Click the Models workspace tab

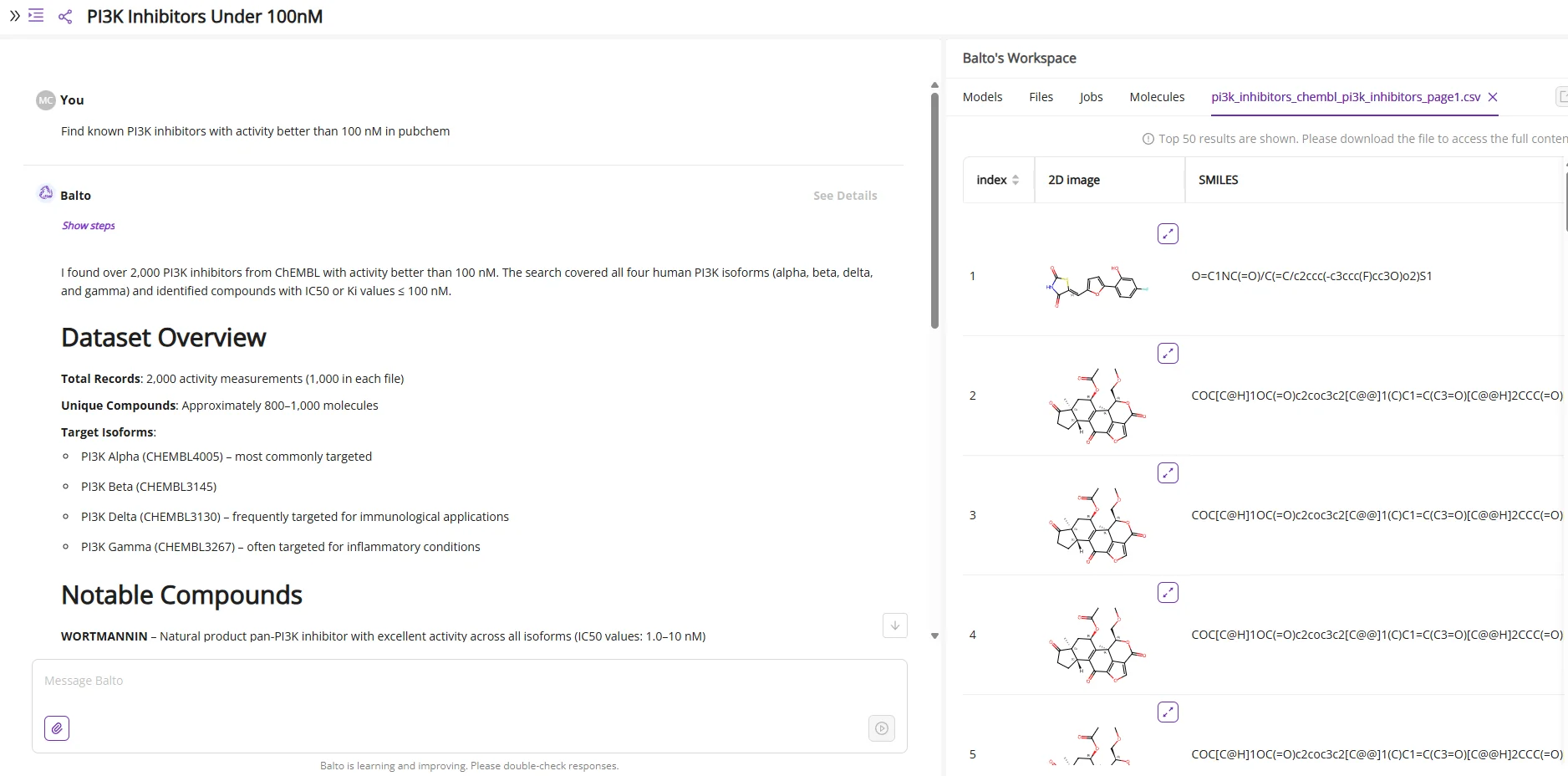(982, 96)
